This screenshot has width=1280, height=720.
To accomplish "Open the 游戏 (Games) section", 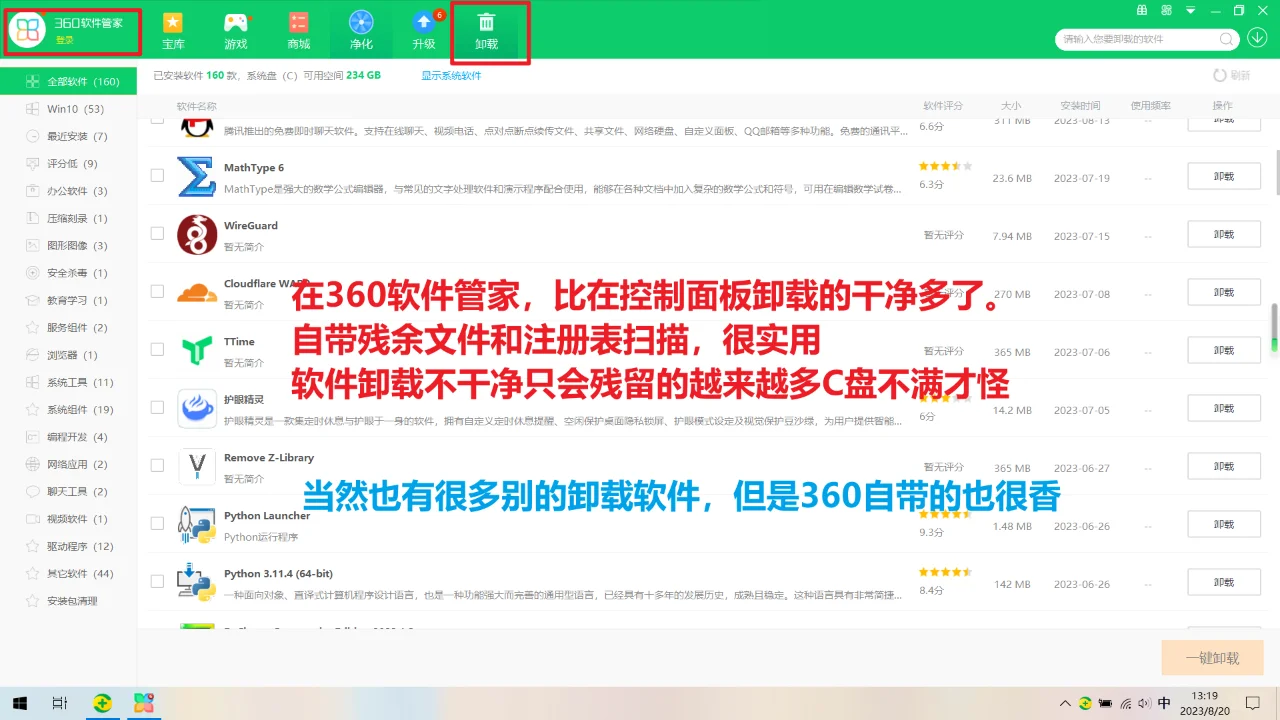I will (236, 30).
